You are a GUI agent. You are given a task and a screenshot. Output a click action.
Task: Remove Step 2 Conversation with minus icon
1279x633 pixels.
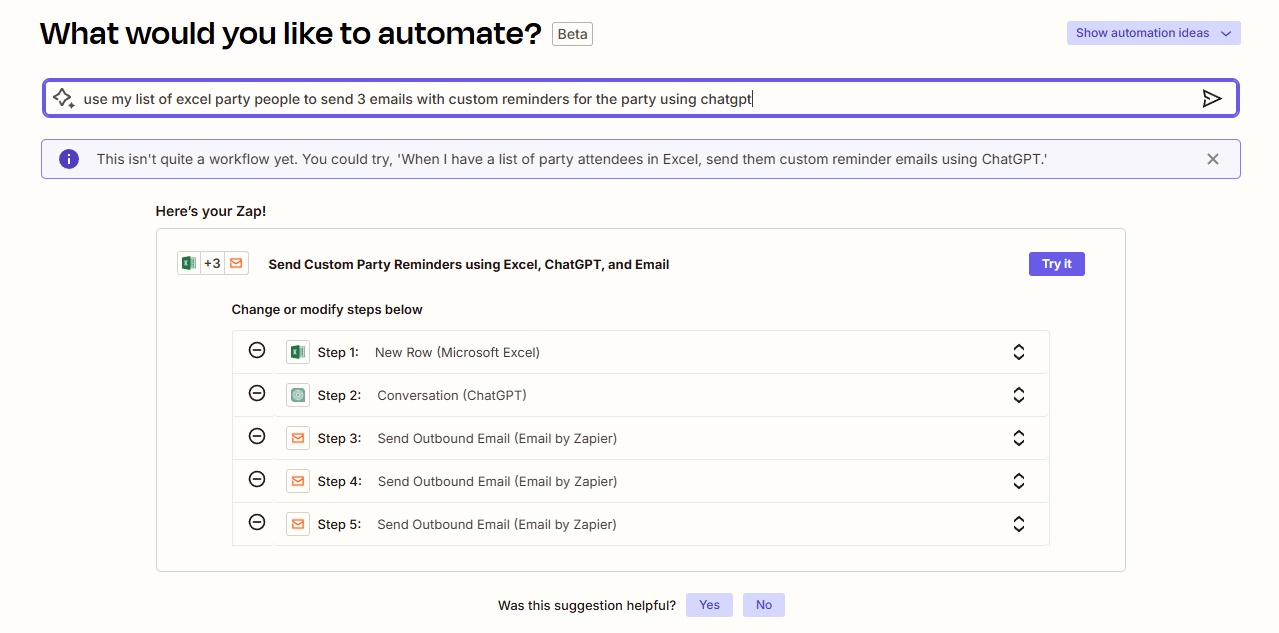(257, 393)
